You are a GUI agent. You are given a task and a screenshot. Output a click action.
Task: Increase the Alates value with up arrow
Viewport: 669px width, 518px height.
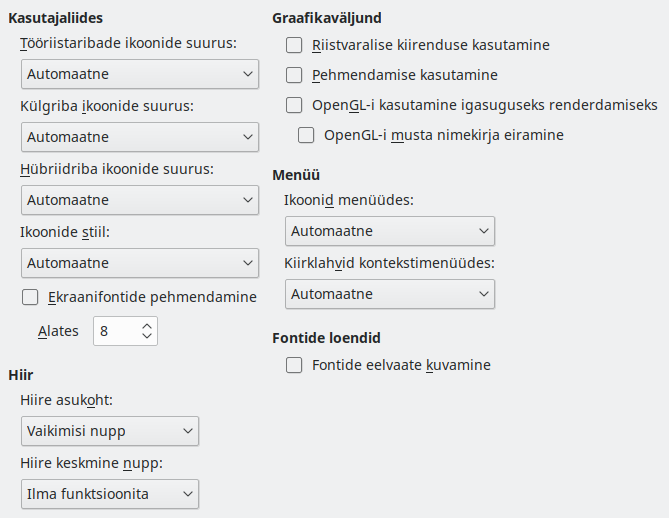[147, 325]
